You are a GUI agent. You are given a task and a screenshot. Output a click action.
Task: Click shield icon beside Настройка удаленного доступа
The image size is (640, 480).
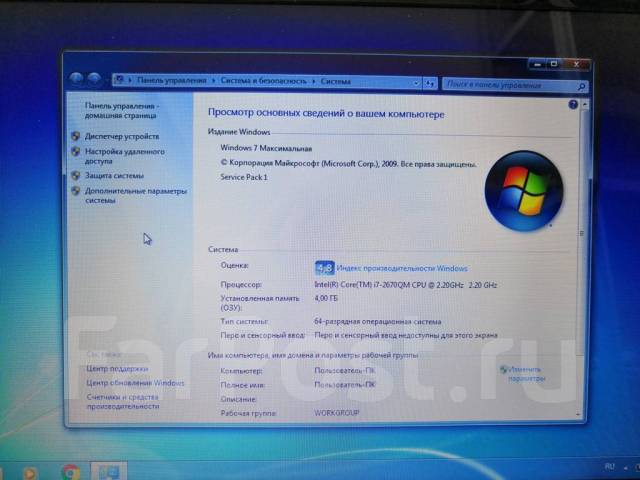click(76, 152)
